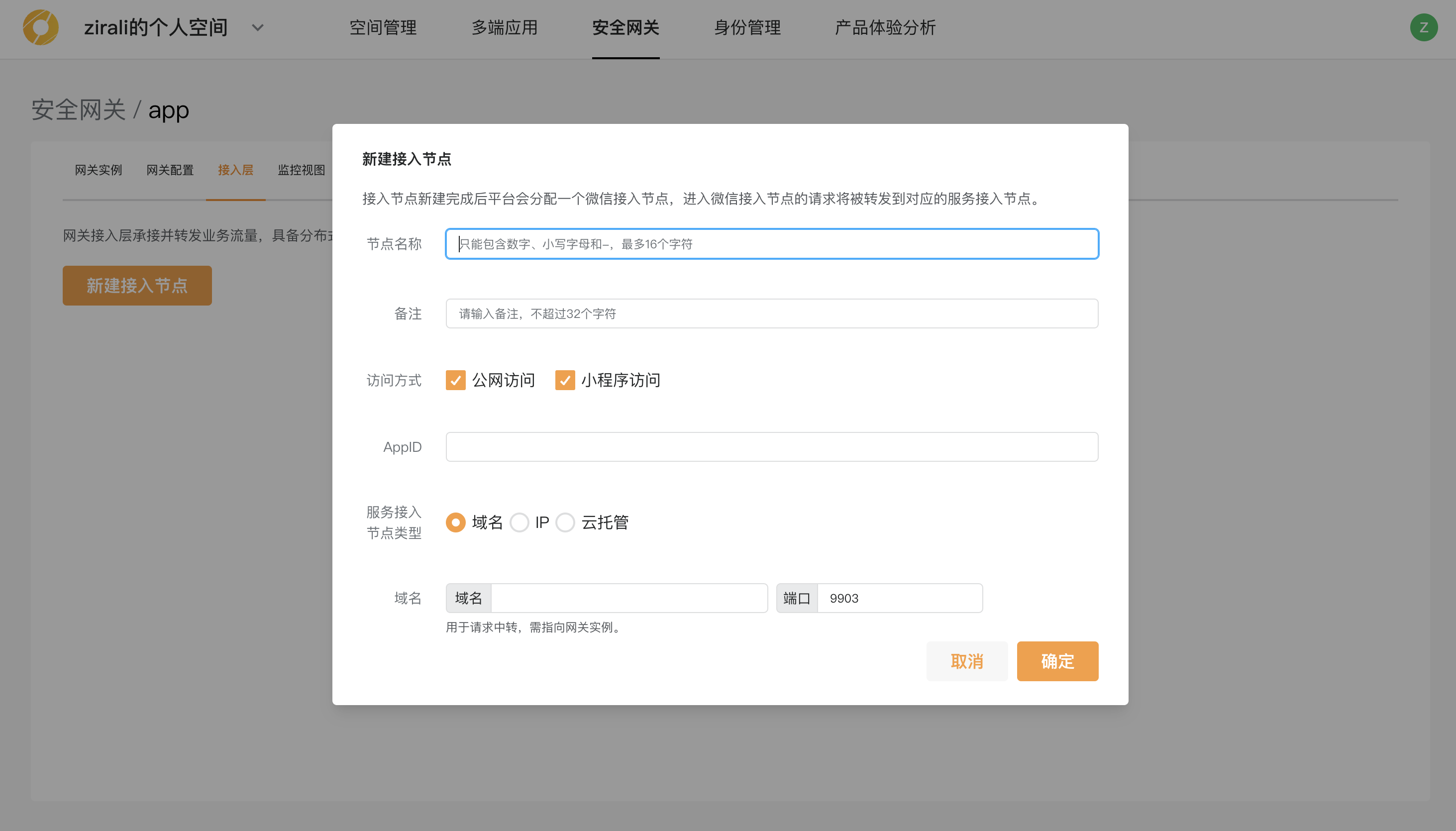The width and height of the screenshot is (1456, 831).
Task: Open the 身份管理 navigation item
Action: [x=747, y=27]
